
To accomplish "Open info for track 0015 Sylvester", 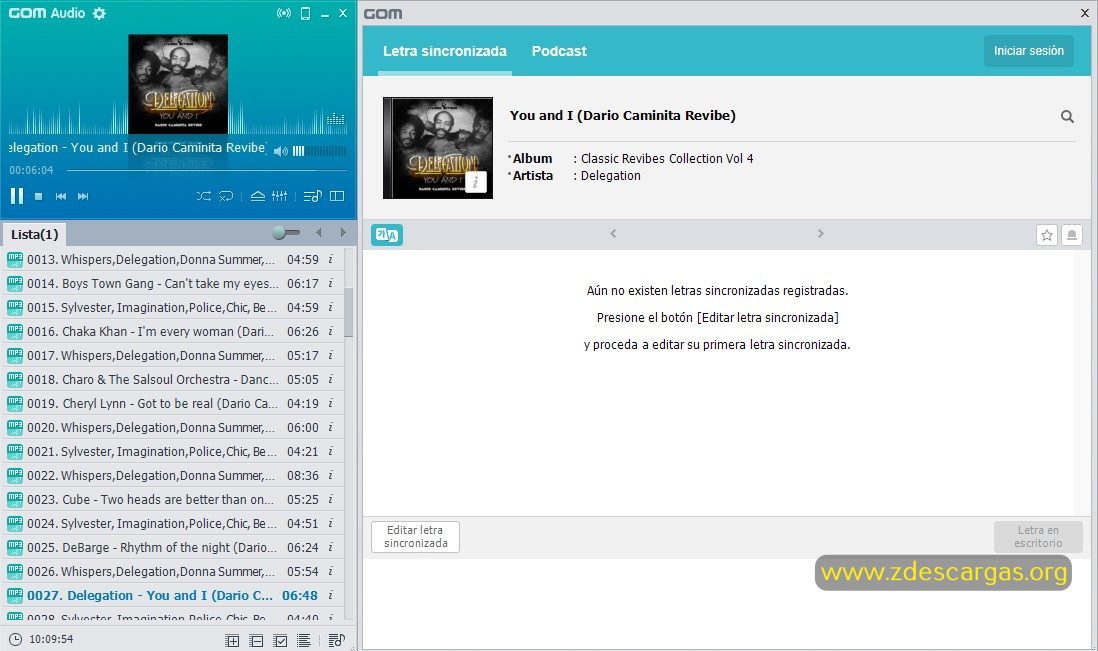I will [331, 307].
